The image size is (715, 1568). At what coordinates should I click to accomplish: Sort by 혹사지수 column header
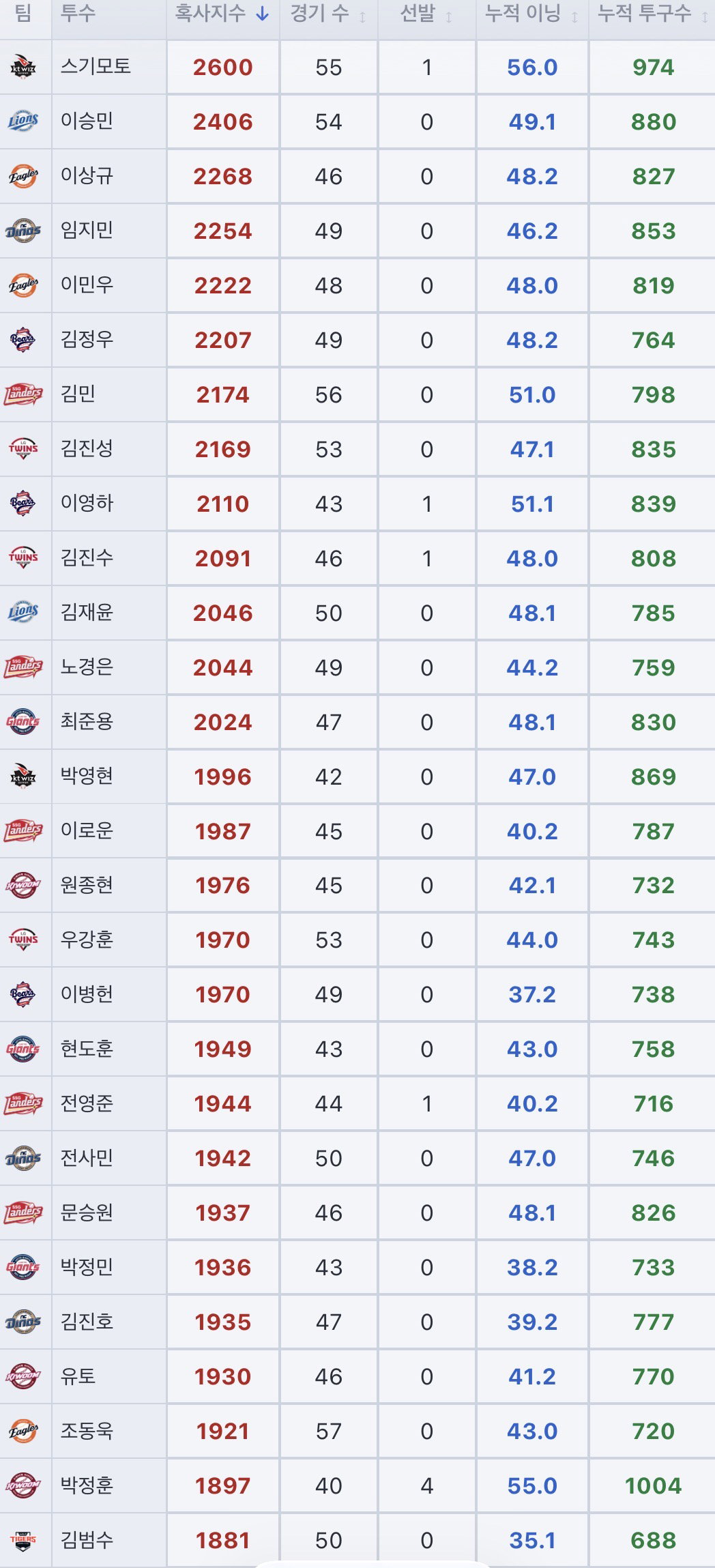click(222, 14)
